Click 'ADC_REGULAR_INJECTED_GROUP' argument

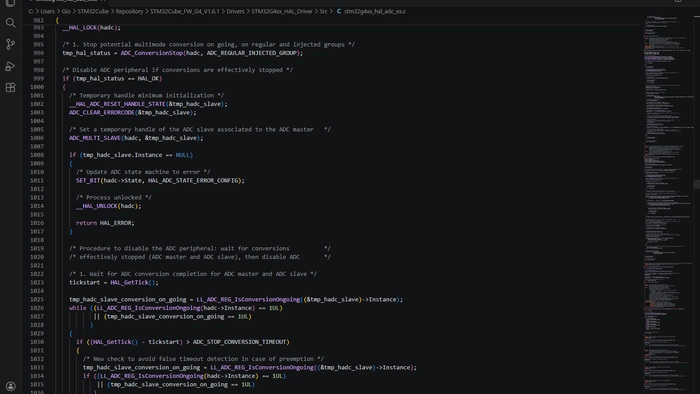pyautogui.click(x=252, y=53)
